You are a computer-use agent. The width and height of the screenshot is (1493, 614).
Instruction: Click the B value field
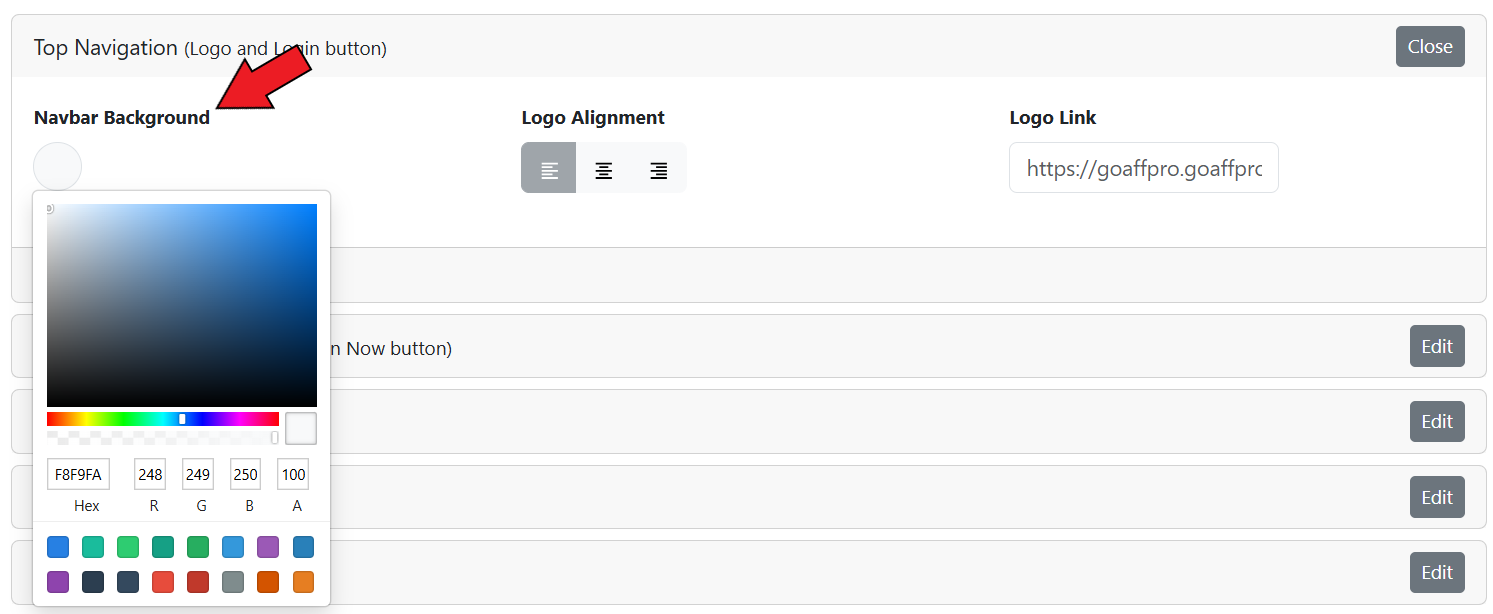[245, 474]
